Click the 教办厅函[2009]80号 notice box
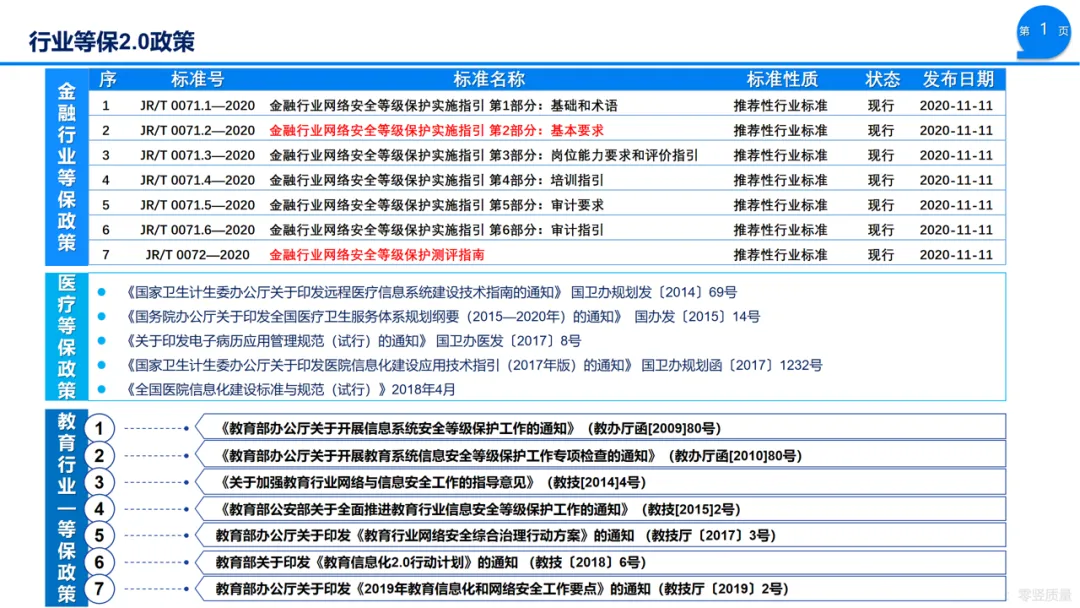 601,427
